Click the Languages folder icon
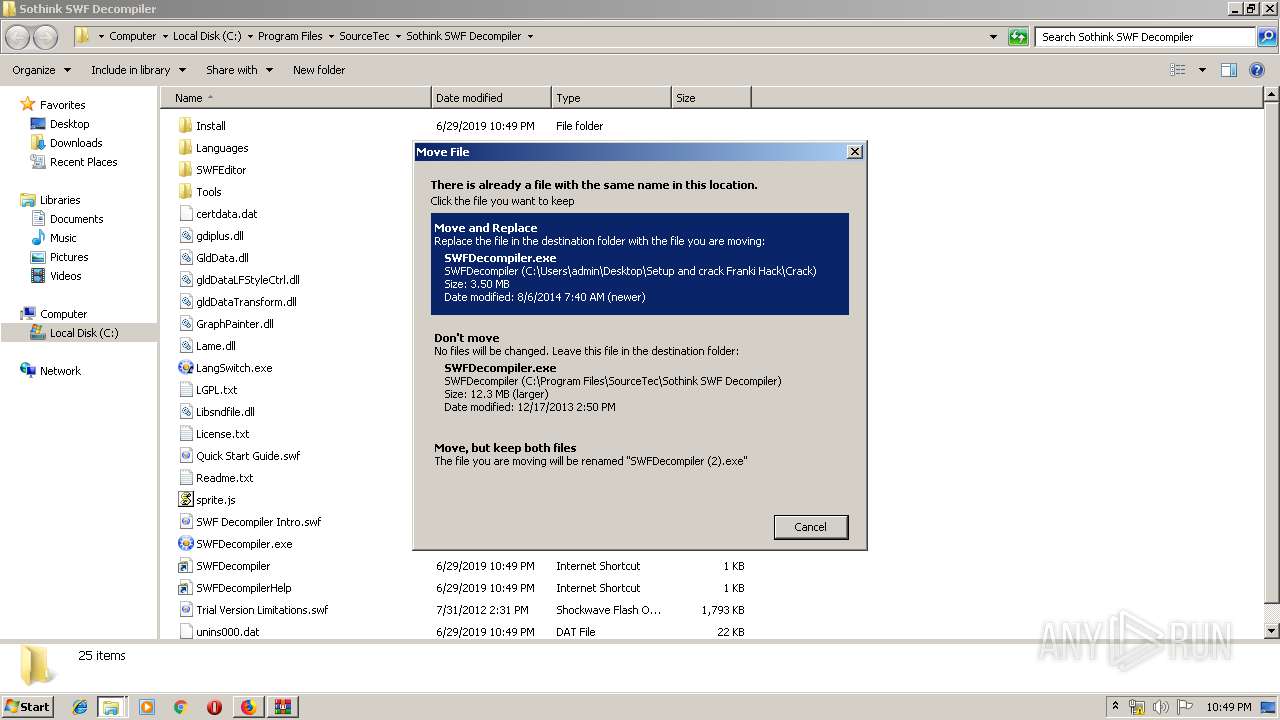Screen dimensions: 1280x720 [x=185, y=148]
